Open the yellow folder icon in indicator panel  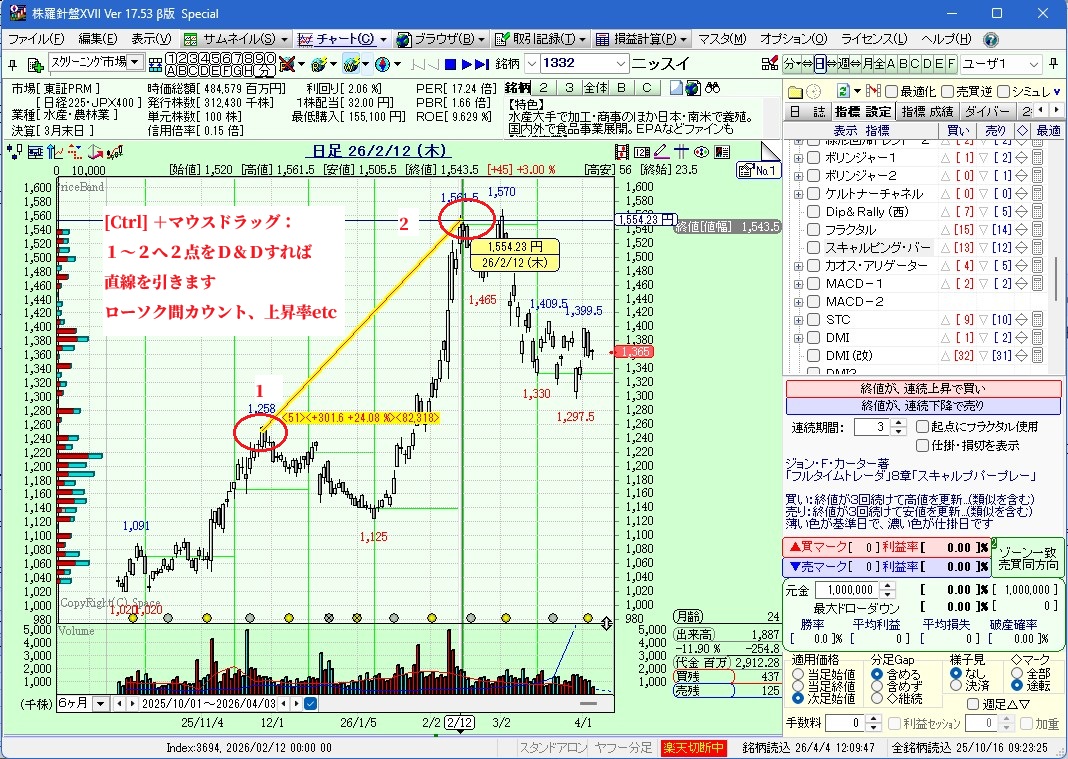795,91
